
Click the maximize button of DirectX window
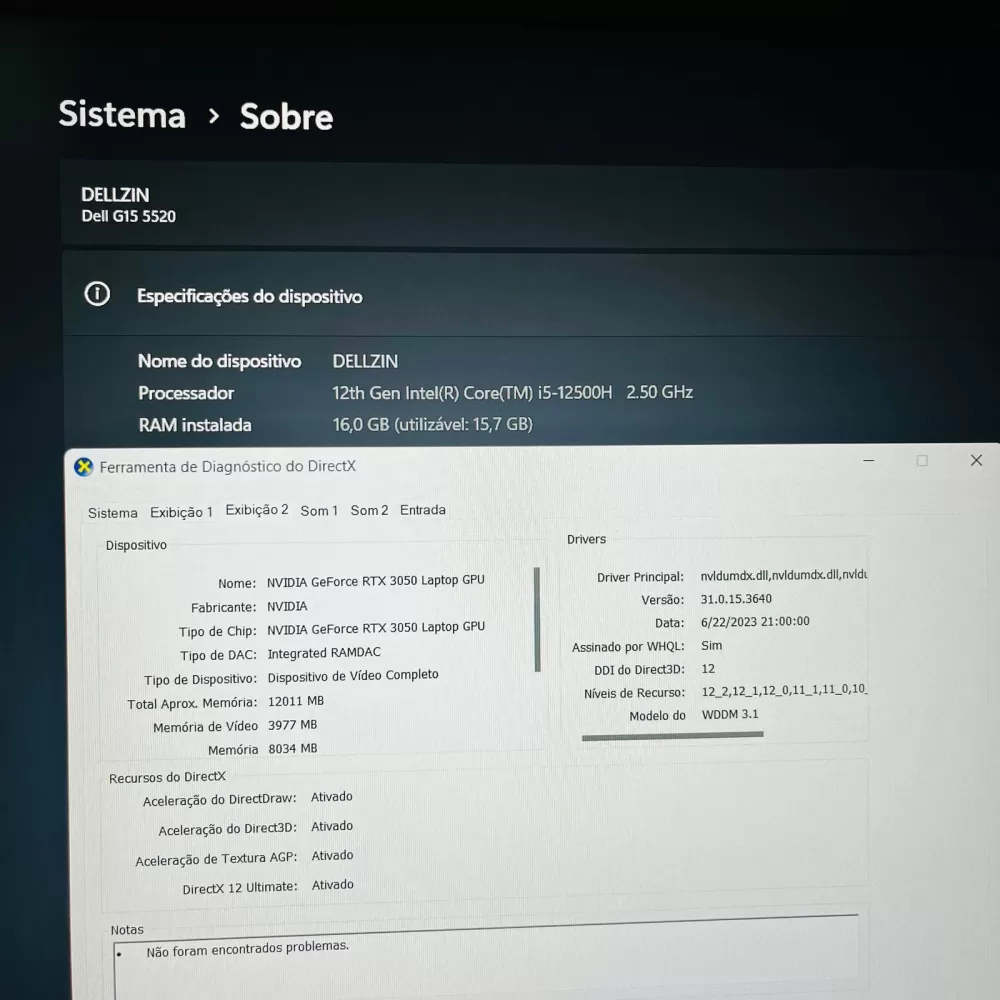tap(922, 460)
